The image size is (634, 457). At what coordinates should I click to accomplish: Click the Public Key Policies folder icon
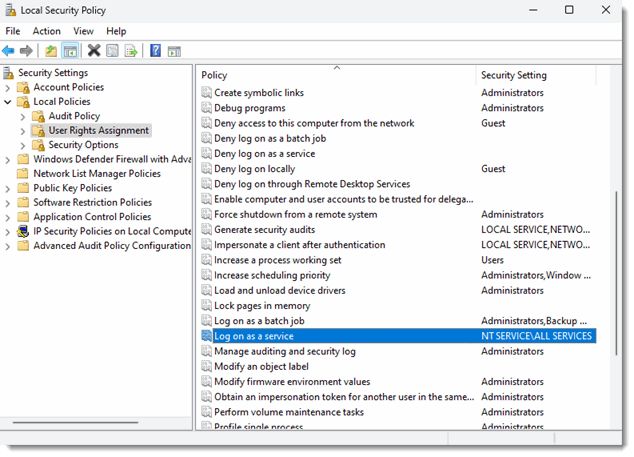tap(23, 188)
